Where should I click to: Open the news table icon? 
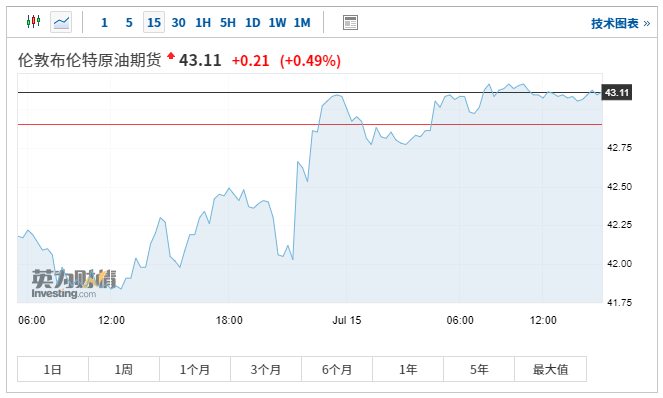350,22
